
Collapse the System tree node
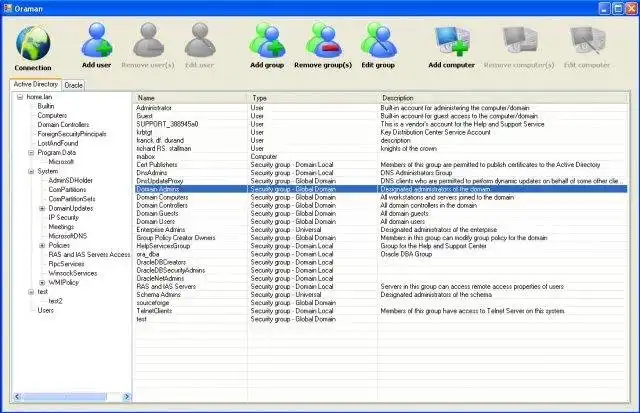(x=31, y=171)
